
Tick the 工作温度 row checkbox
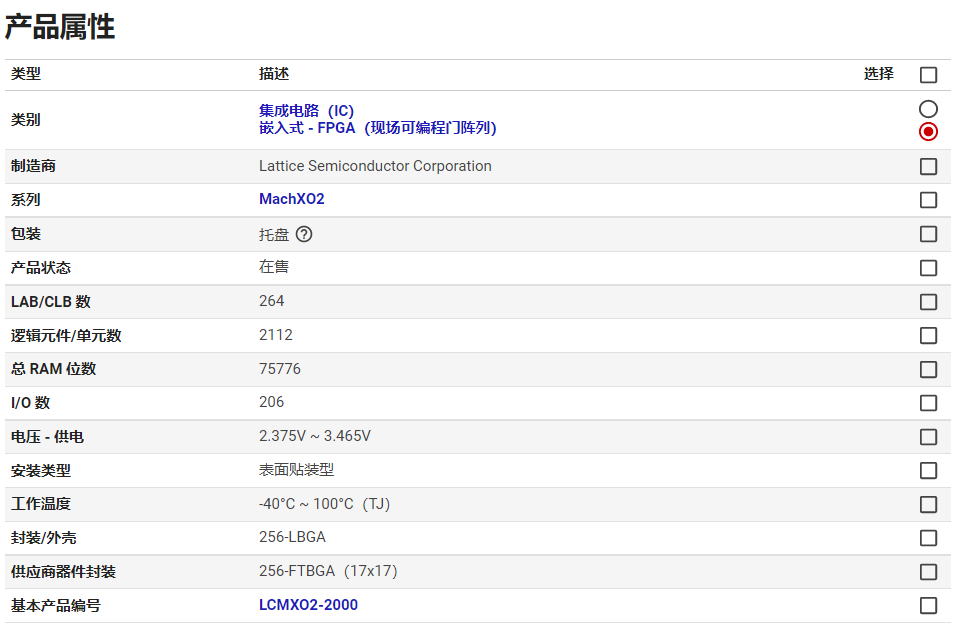click(x=928, y=504)
